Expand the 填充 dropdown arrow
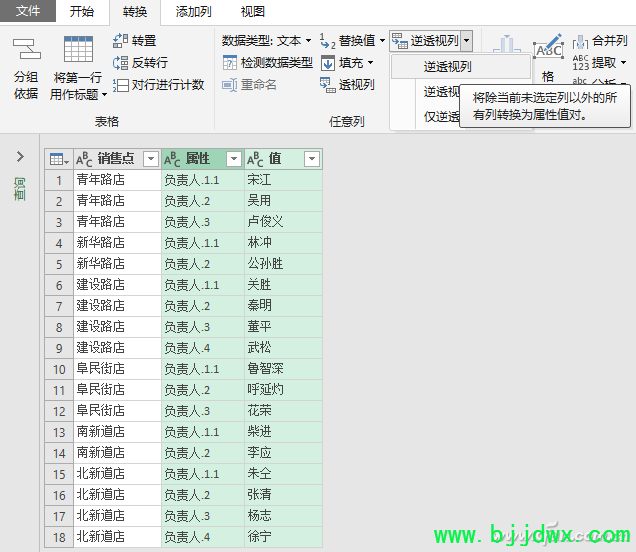 (370, 63)
